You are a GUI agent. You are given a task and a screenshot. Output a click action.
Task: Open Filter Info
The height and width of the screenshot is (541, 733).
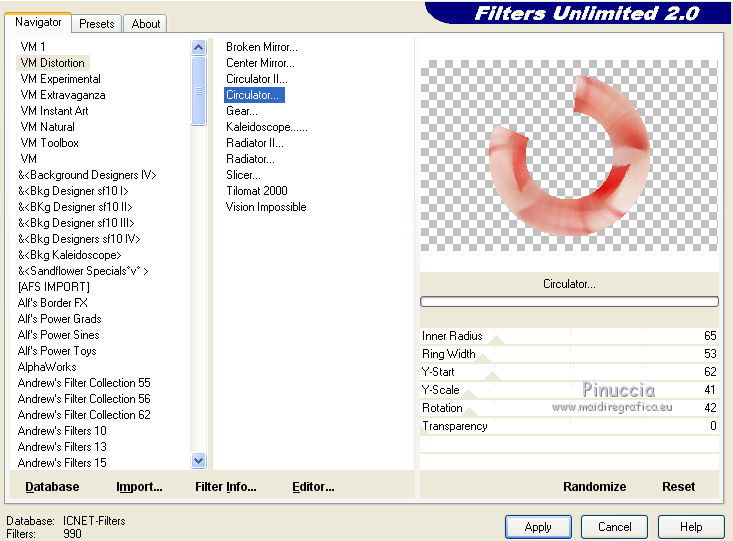(x=225, y=487)
